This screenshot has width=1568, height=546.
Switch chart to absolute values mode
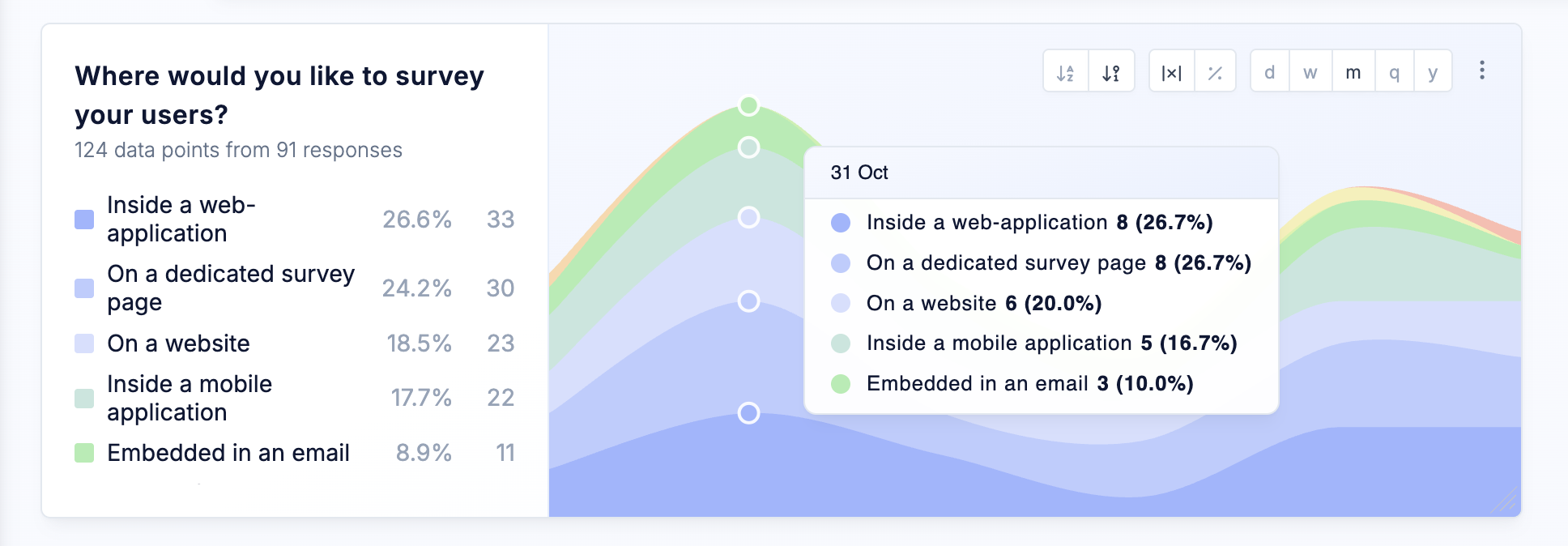1171,72
